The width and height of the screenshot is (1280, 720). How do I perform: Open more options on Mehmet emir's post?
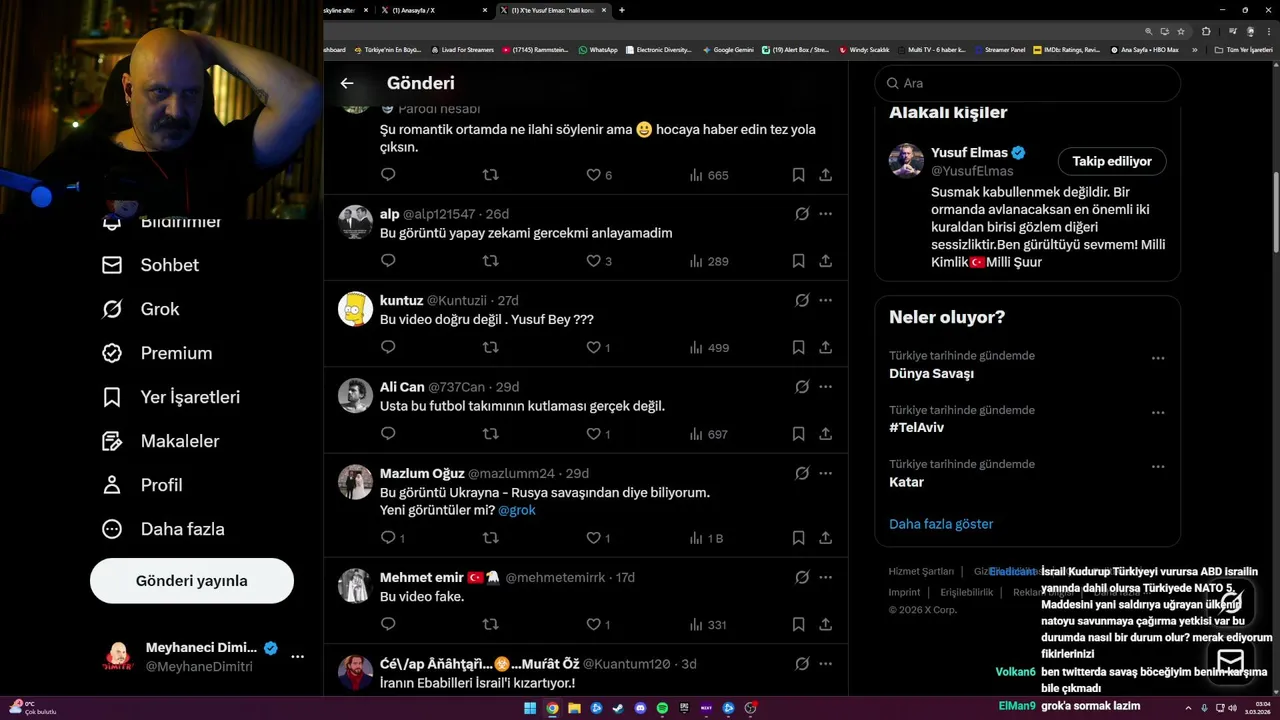coord(826,577)
